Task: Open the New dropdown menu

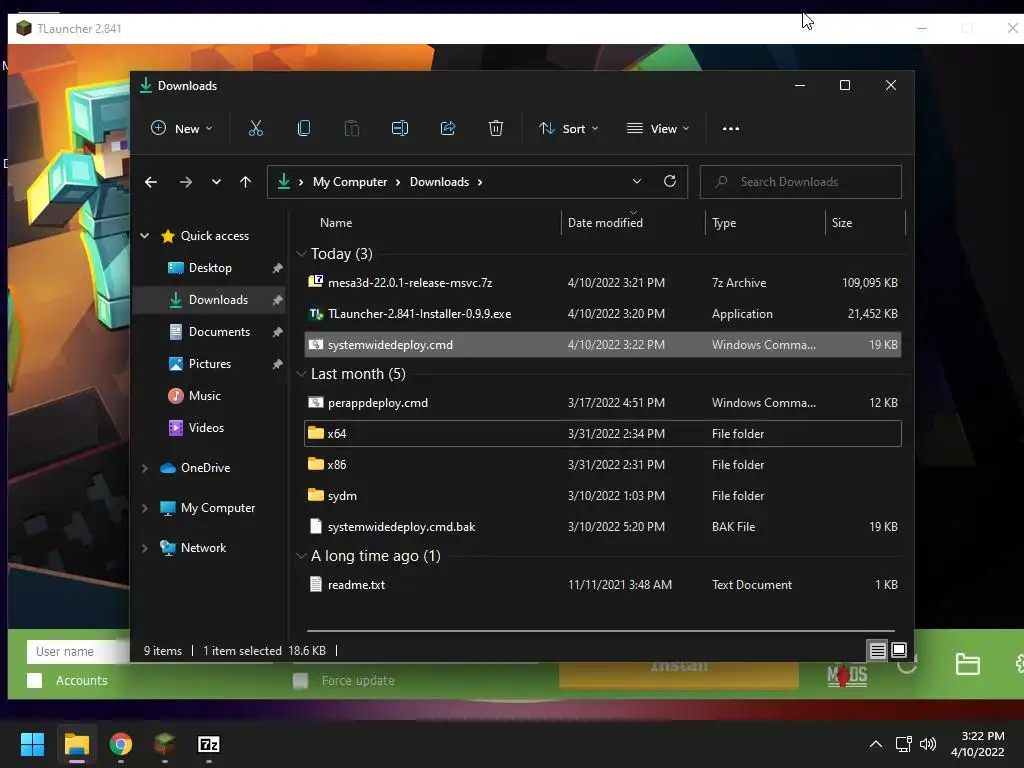Action: tap(182, 129)
